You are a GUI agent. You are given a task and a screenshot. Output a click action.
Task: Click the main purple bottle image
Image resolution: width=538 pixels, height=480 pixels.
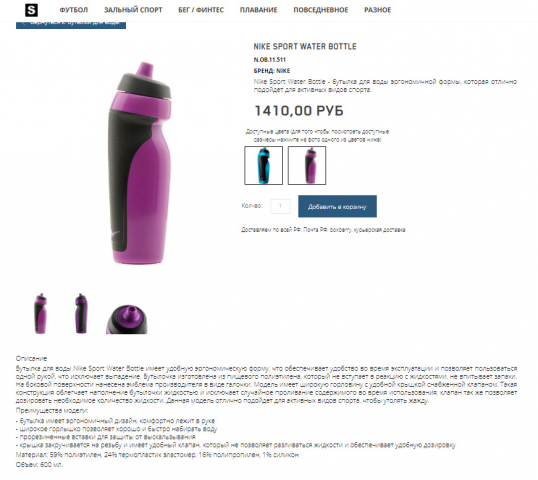tap(139, 163)
